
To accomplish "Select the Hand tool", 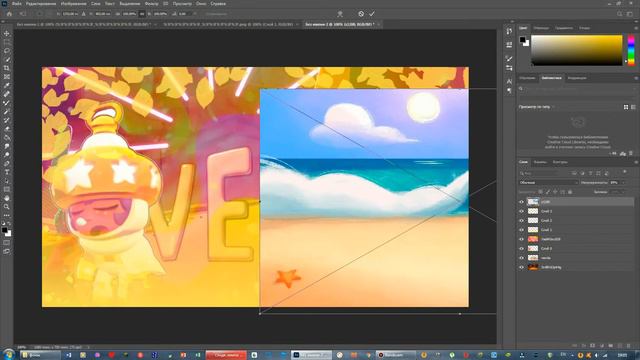I will tap(7, 198).
